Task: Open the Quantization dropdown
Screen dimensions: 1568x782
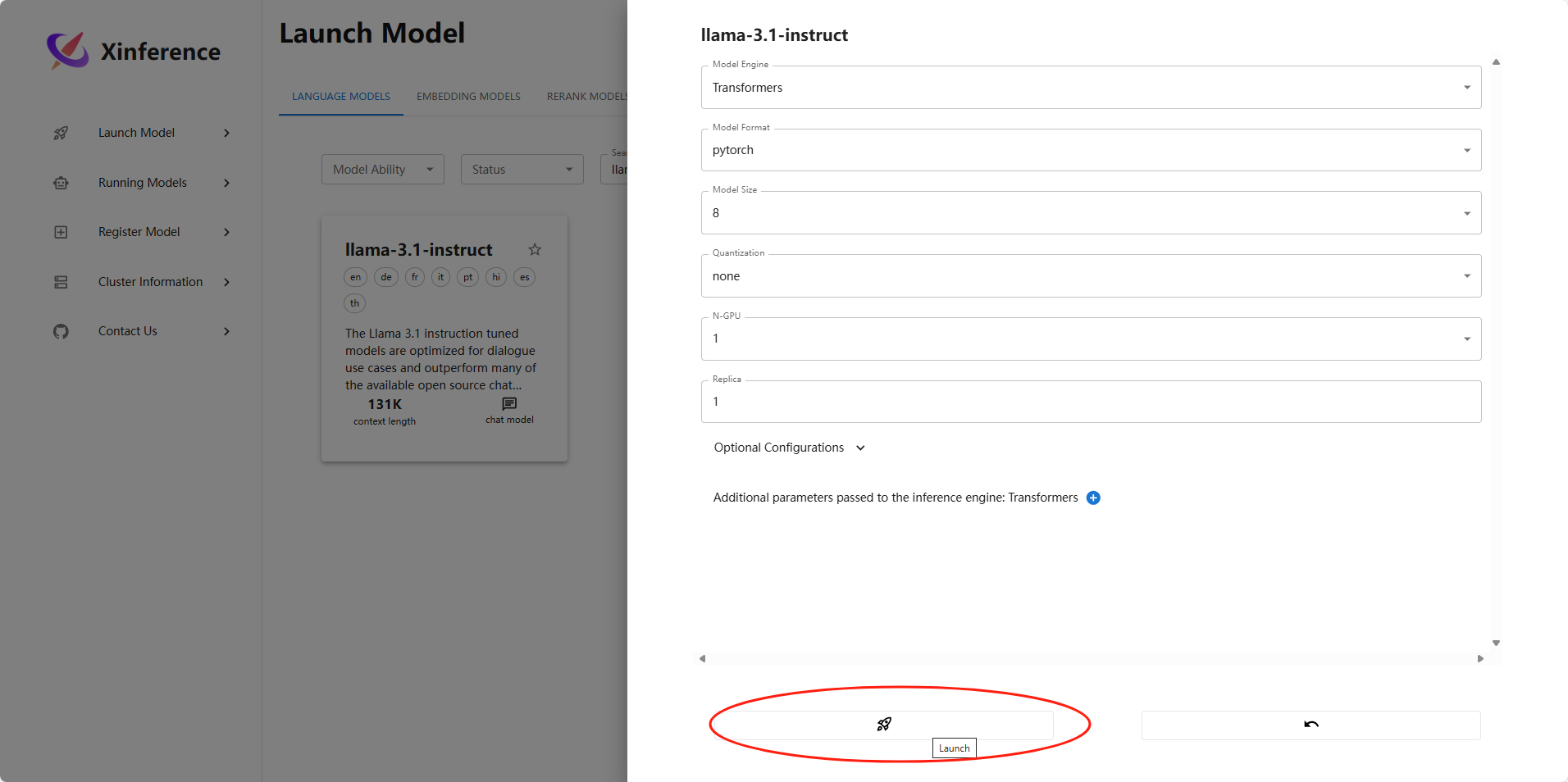Action: coord(1091,276)
